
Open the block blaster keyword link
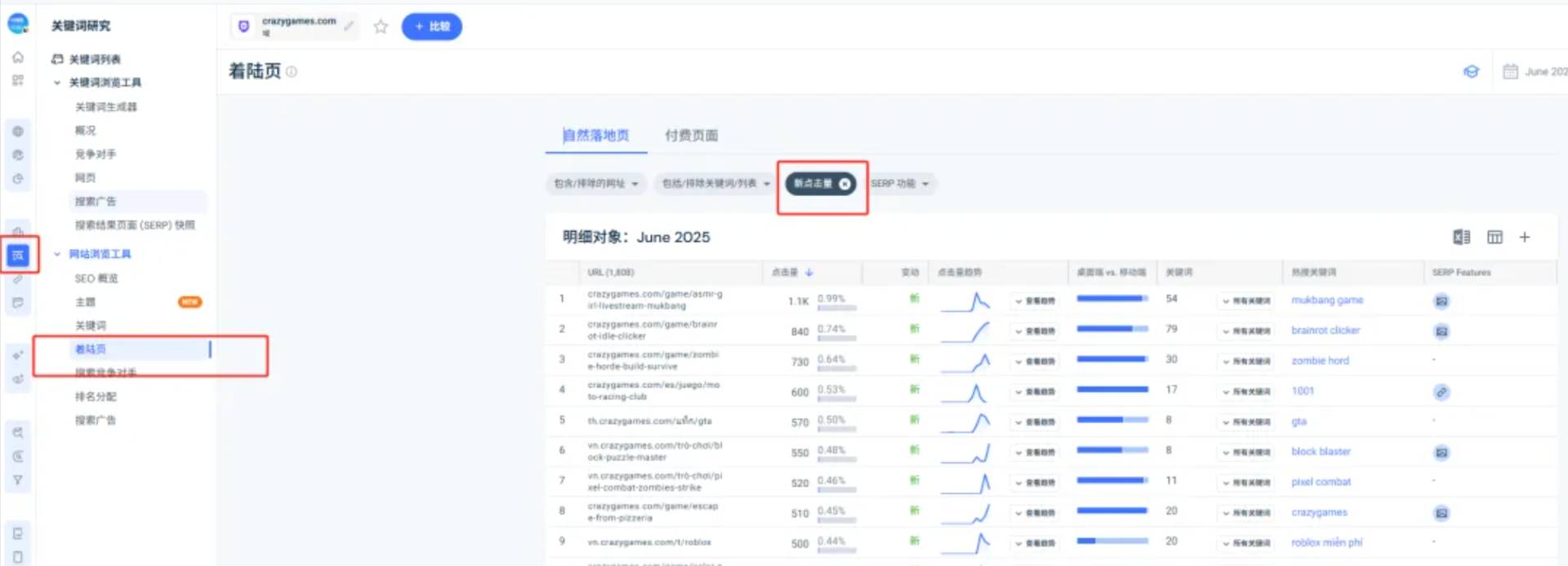pyautogui.click(x=1321, y=452)
